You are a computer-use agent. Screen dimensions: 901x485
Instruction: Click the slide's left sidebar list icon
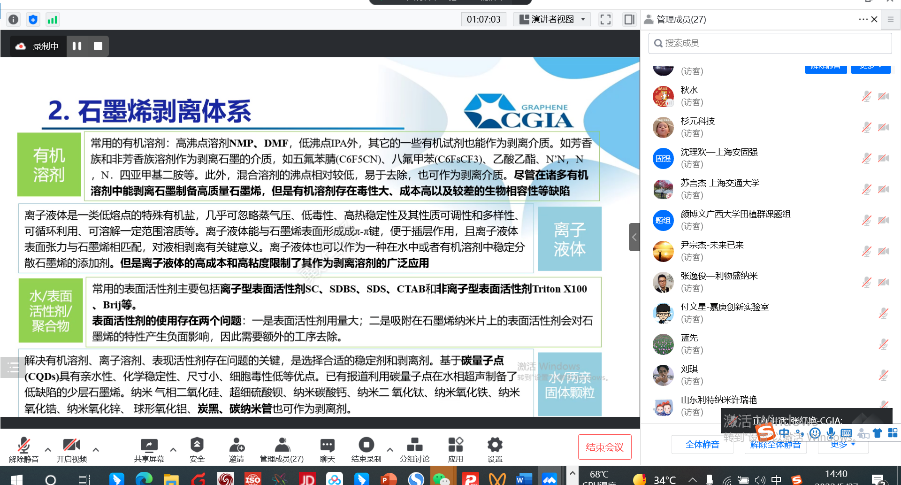tap(11, 367)
